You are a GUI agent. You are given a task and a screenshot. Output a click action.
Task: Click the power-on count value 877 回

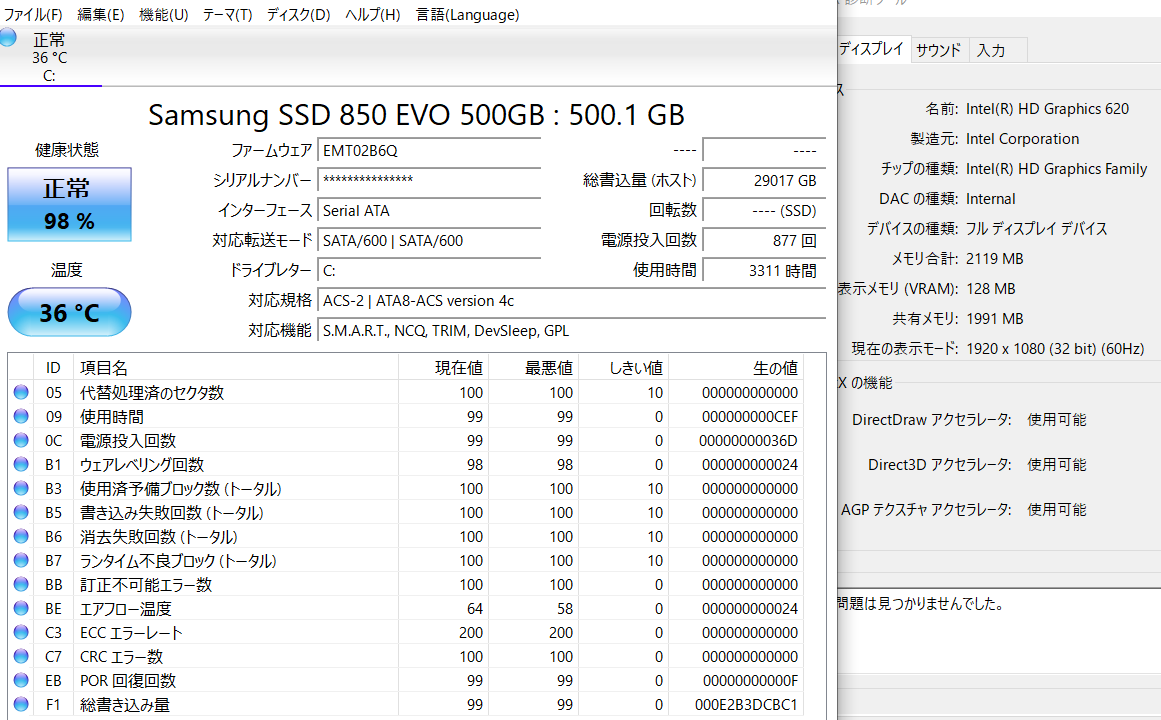coord(764,241)
